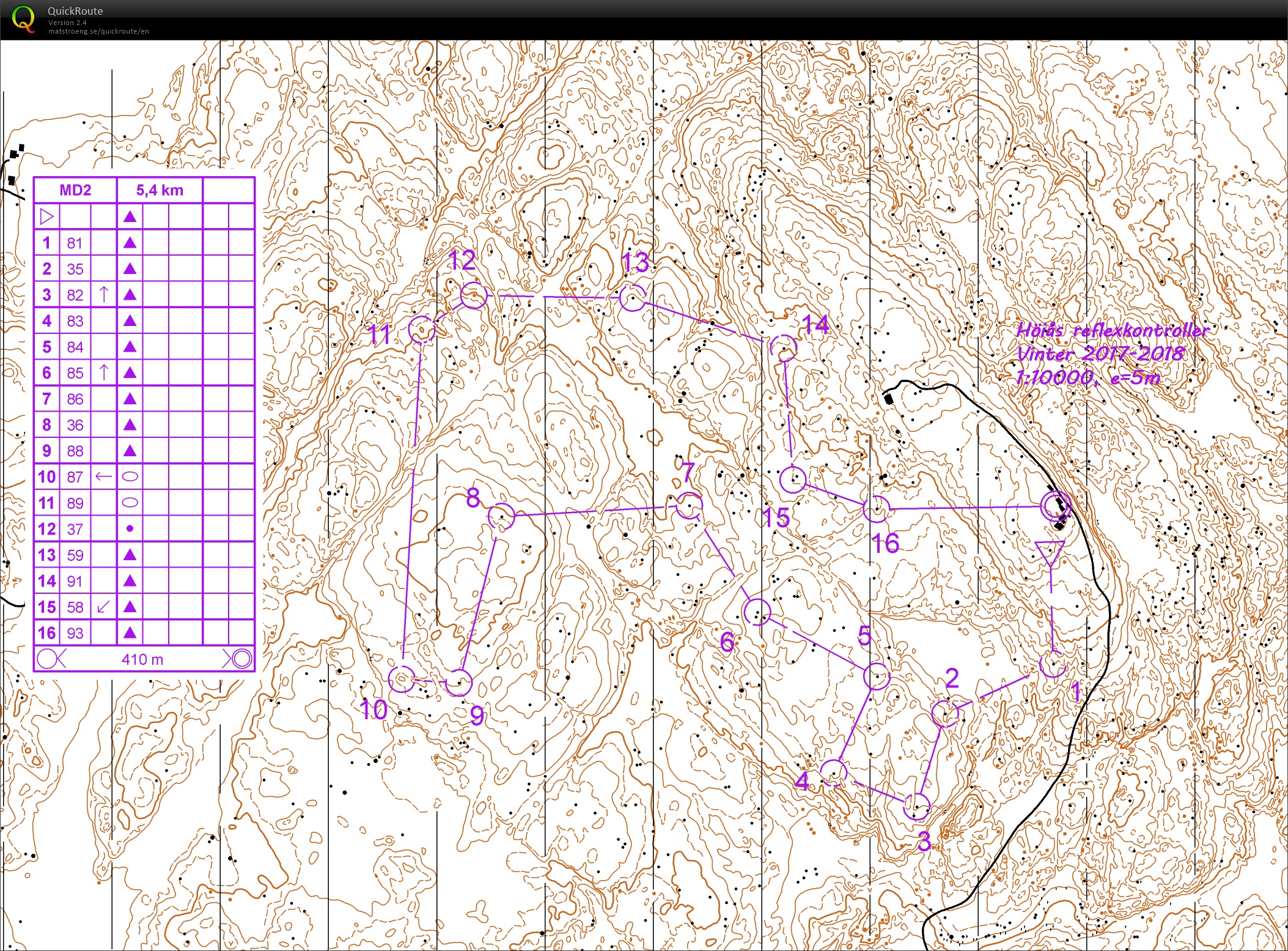Select control circle 5 on the map
Viewport: 1288px width, 951px height.
(877, 676)
